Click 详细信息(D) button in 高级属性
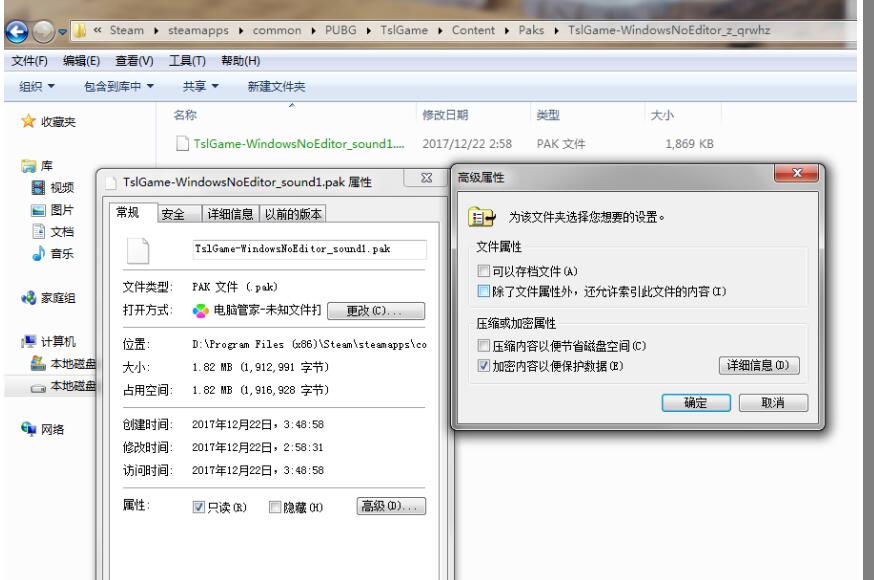The height and width of the screenshot is (580, 874). (759, 365)
